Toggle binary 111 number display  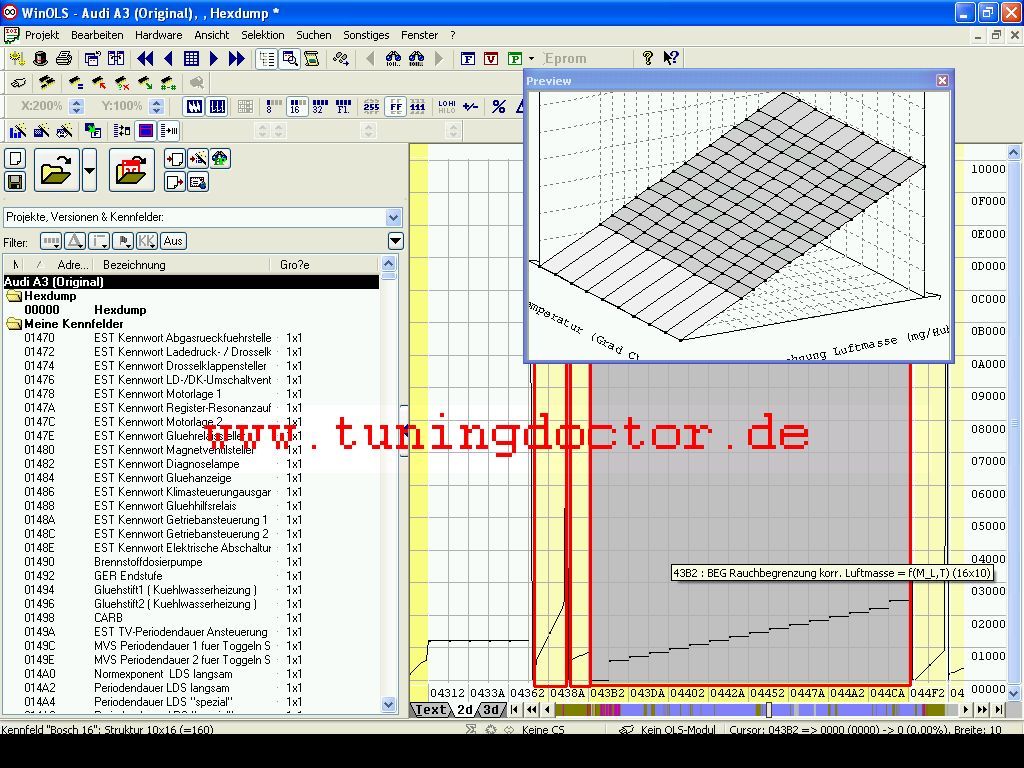pyautogui.click(x=418, y=106)
